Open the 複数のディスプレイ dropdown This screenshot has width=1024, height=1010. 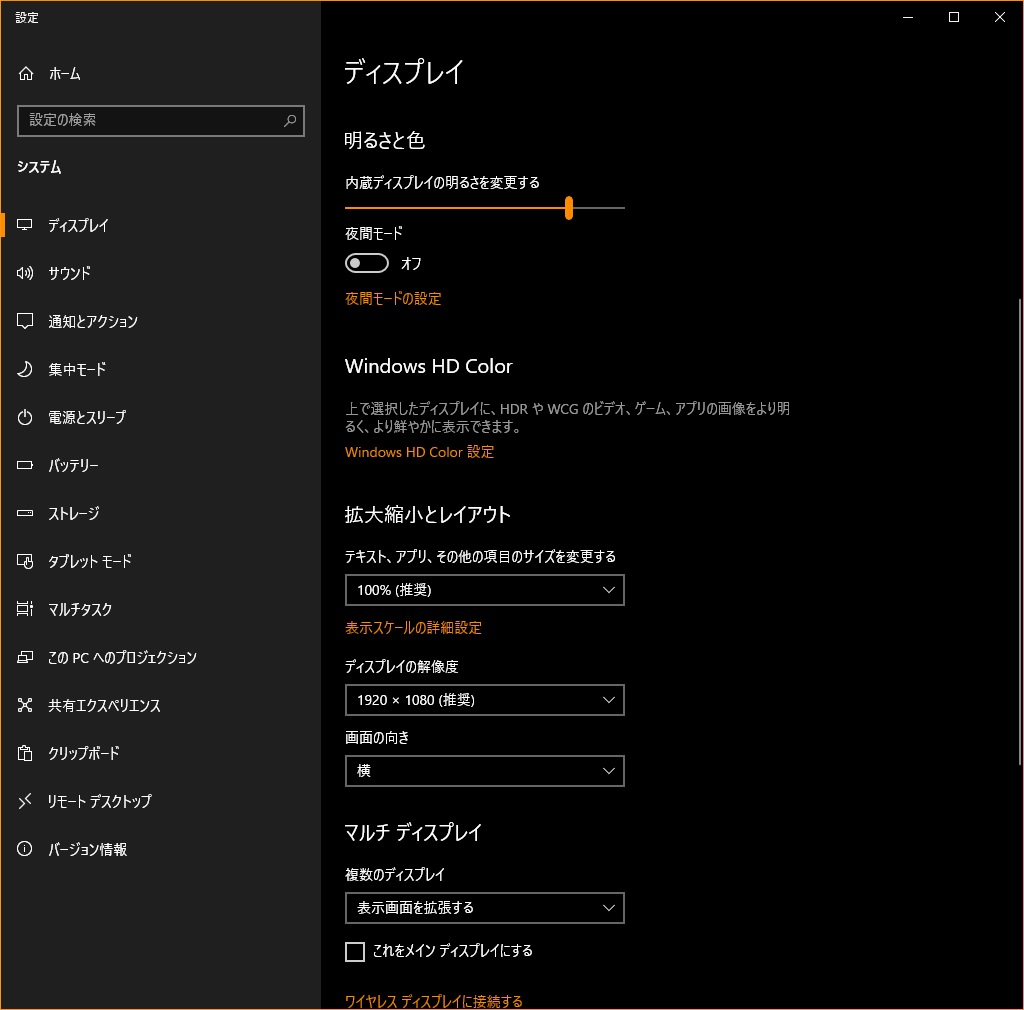pyautogui.click(x=484, y=908)
